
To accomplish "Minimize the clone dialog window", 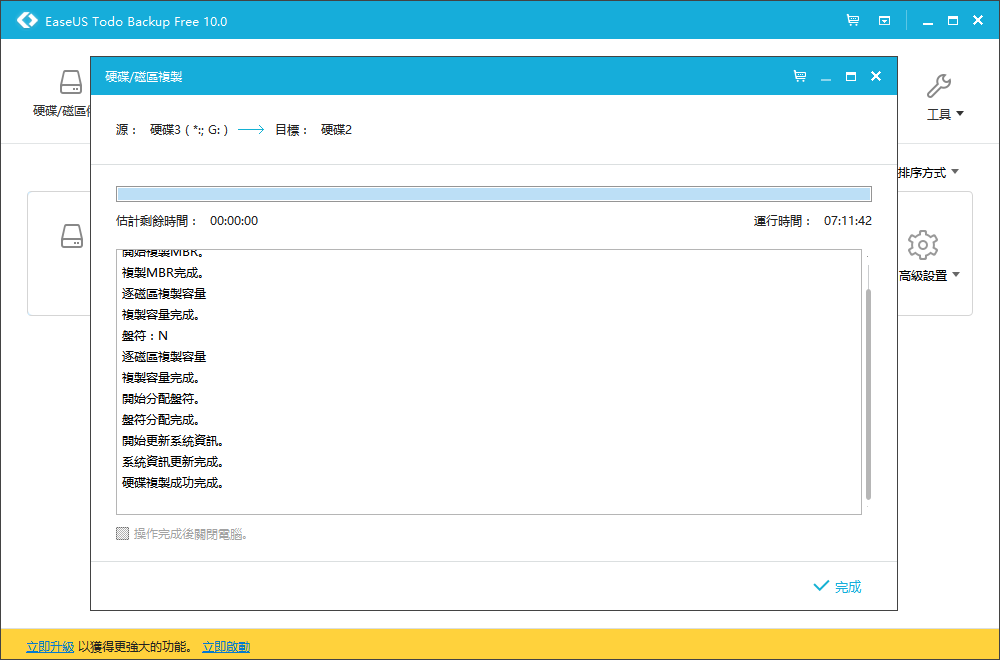I will click(x=826, y=77).
